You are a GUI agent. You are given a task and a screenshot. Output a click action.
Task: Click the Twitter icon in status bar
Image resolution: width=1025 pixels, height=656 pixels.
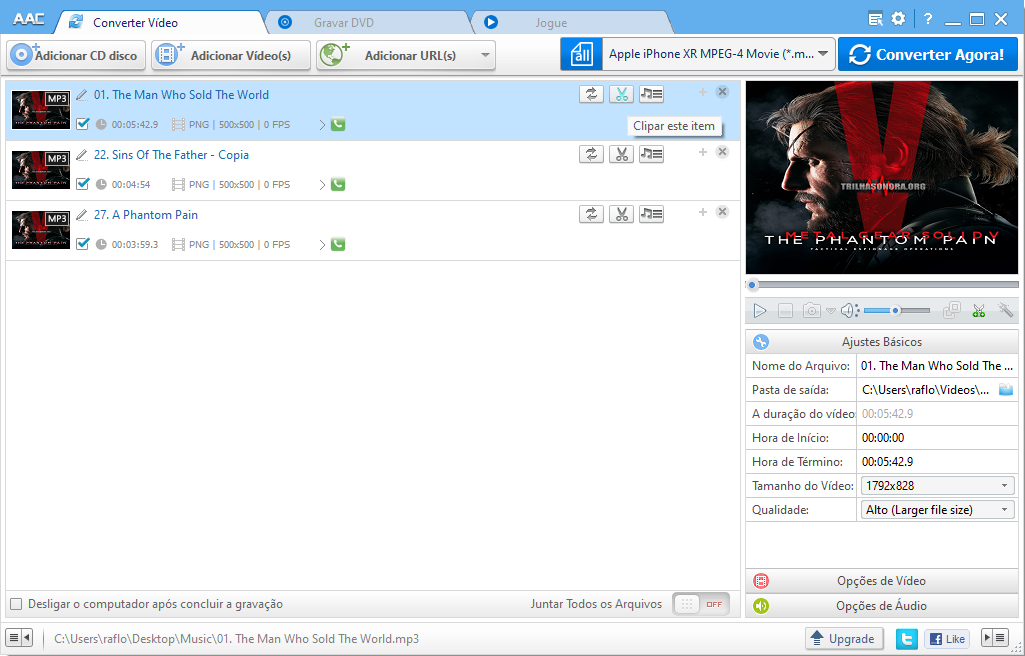907,639
